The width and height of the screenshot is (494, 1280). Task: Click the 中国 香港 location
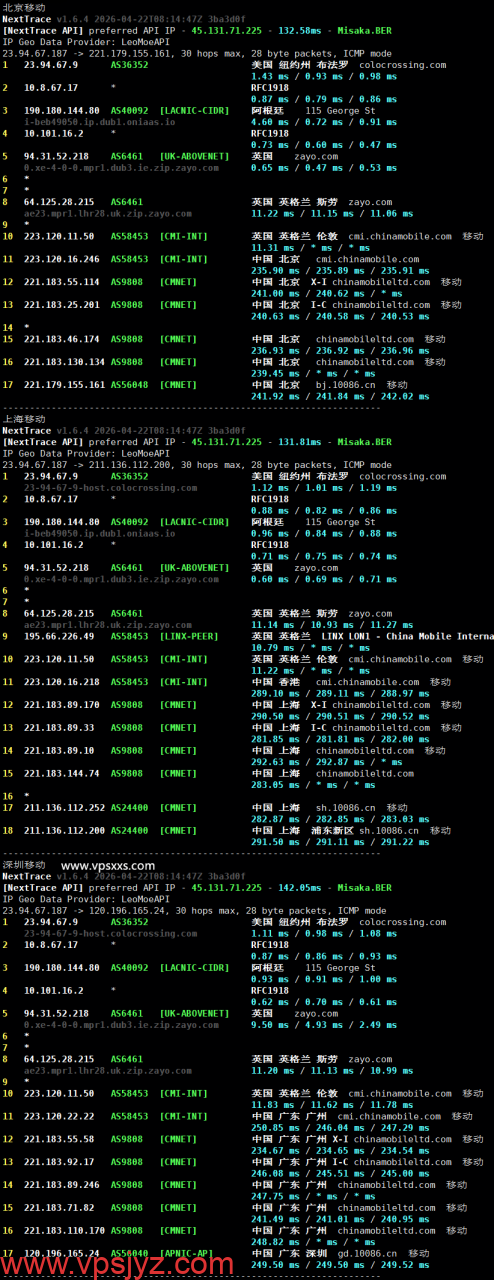(x=275, y=682)
